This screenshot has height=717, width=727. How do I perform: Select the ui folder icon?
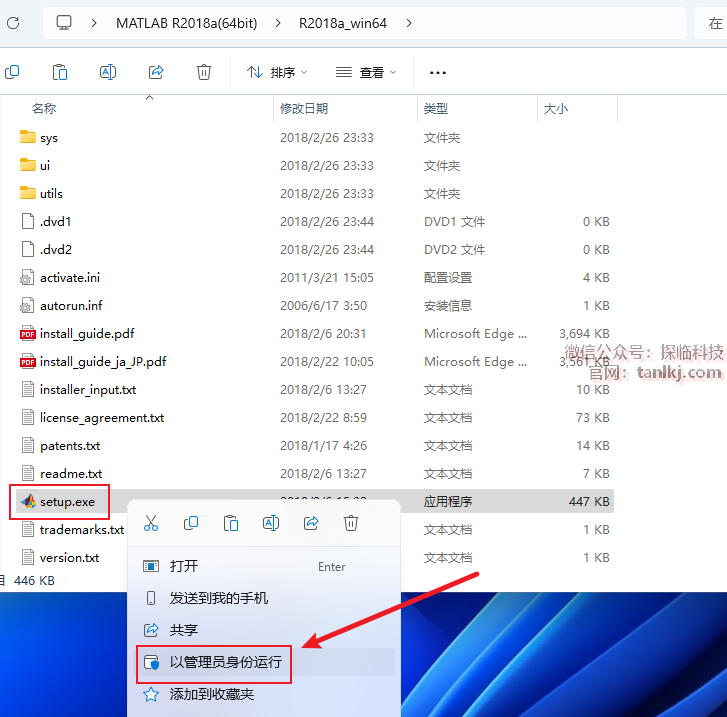point(28,165)
